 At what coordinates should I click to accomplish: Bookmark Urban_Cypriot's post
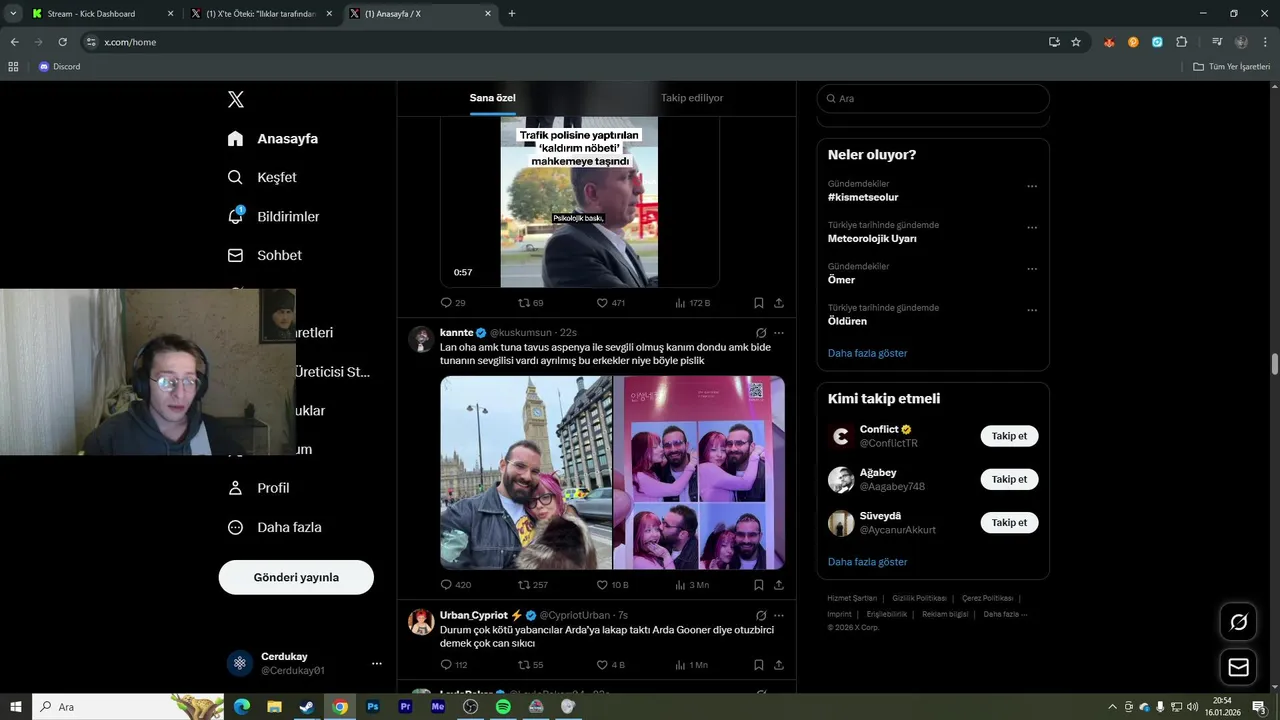759,664
